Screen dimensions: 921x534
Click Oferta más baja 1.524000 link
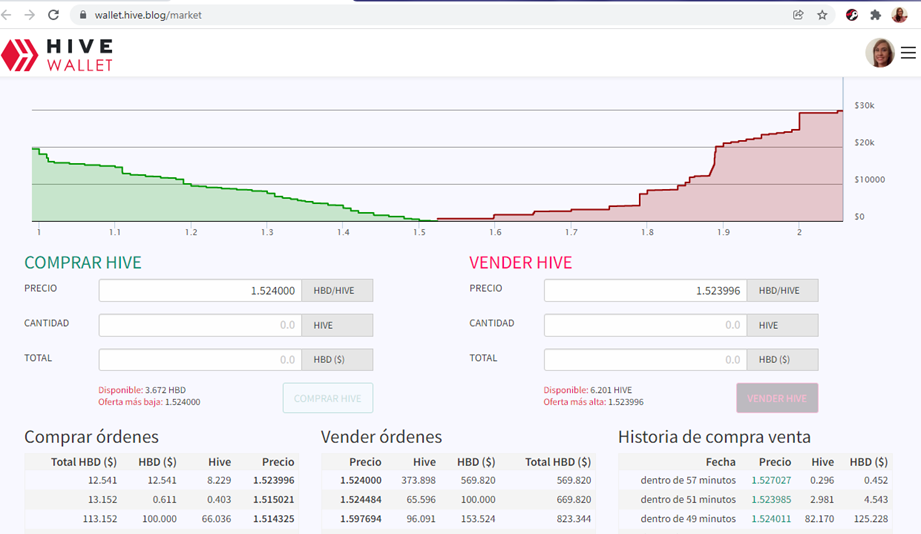click(x=149, y=402)
